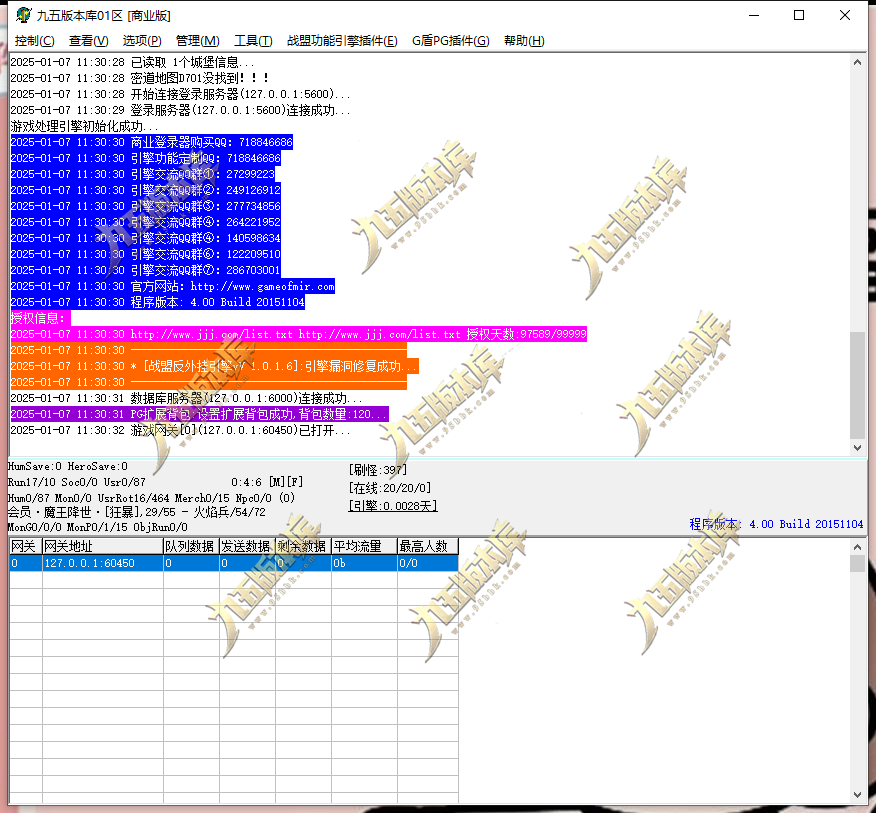
Task: Click log line 商业登录器购买QQ: 718846686
Action: pyautogui.click(x=151, y=142)
